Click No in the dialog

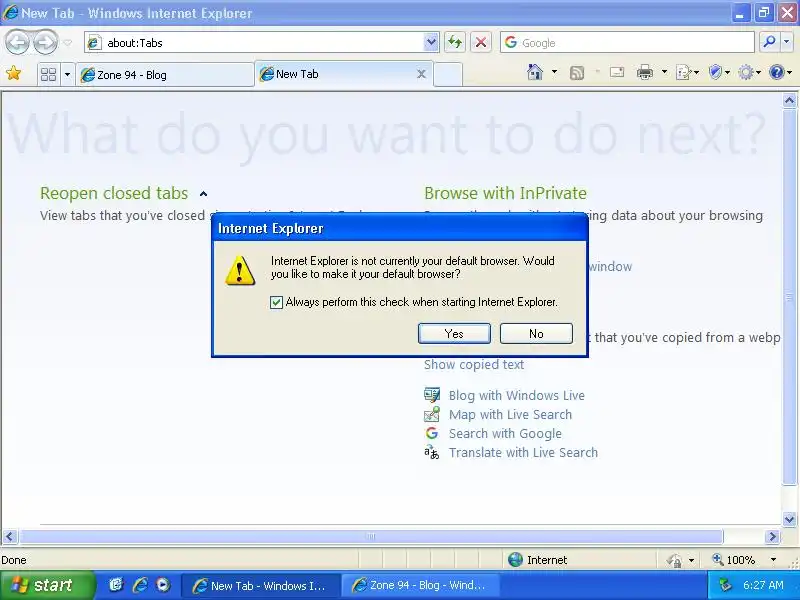[x=536, y=334]
